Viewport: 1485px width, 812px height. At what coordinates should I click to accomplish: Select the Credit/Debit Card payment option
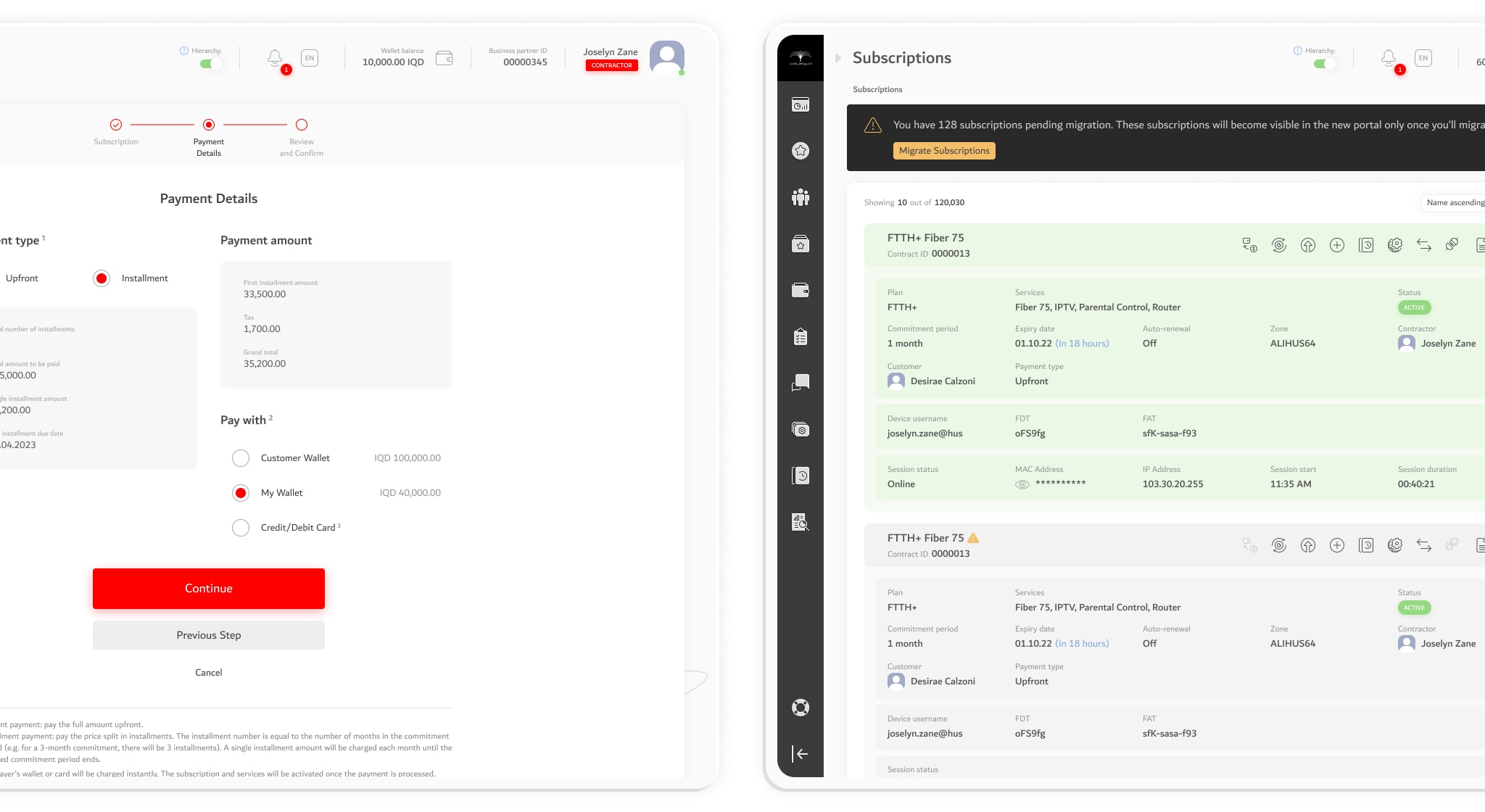pyautogui.click(x=241, y=528)
